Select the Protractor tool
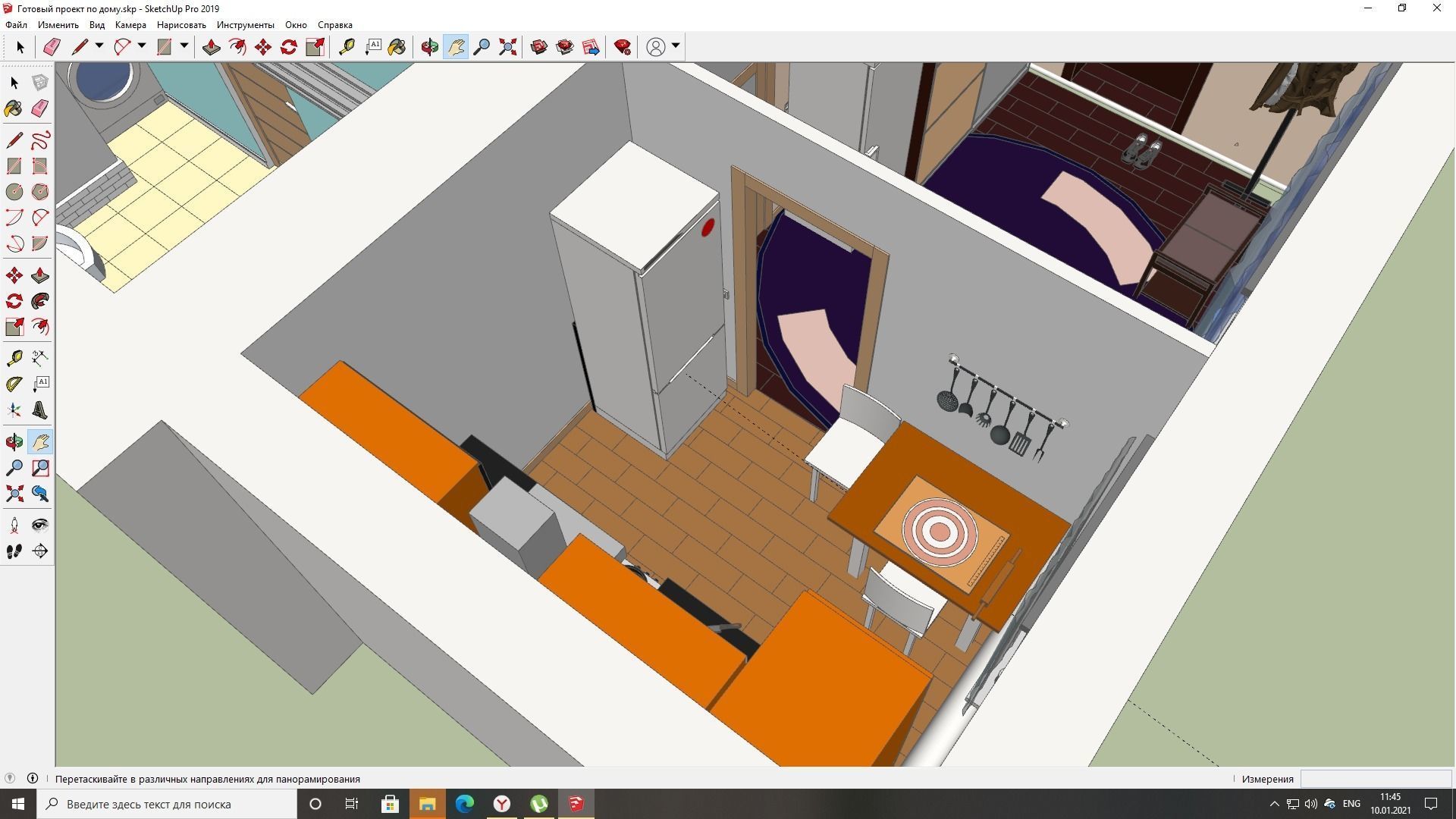Image resolution: width=1456 pixels, height=819 pixels. pyautogui.click(x=14, y=384)
